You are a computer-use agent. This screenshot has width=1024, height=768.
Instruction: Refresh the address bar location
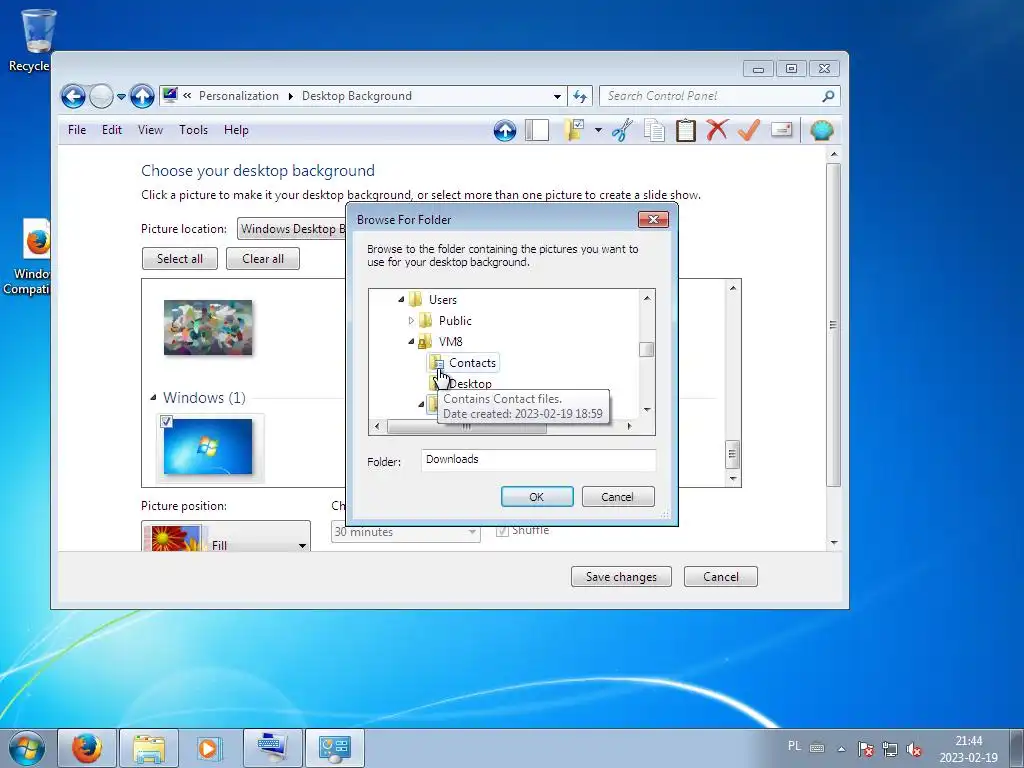pos(580,96)
